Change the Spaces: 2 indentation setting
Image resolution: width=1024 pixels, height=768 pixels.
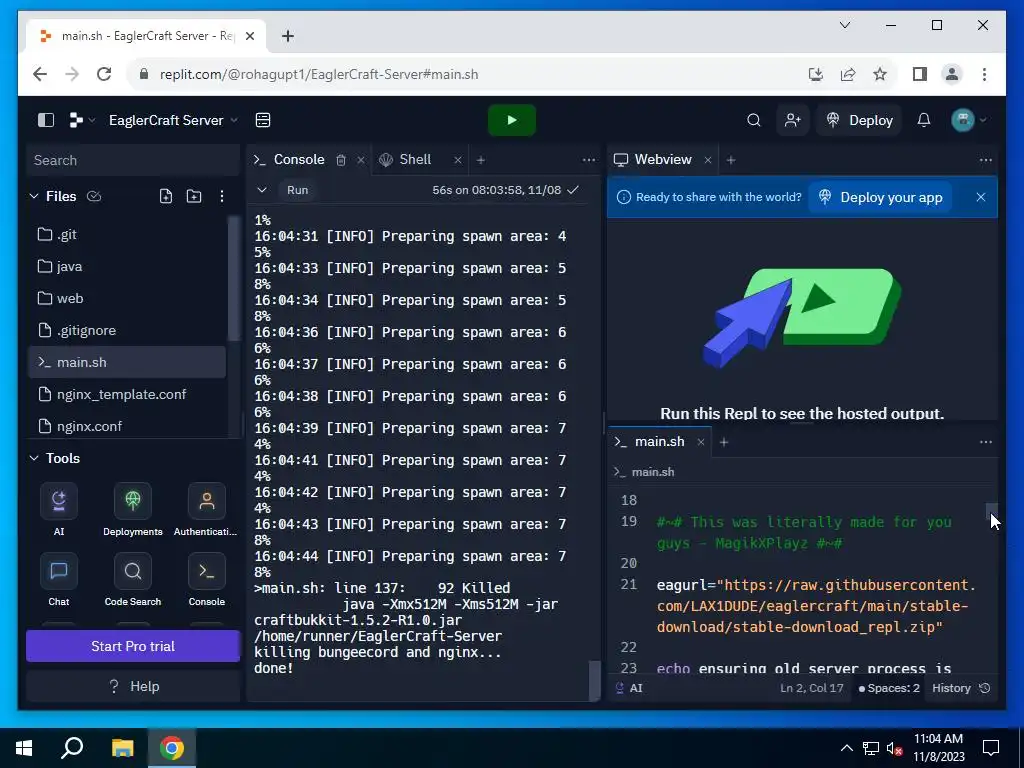pyautogui.click(x=888, y=688)
